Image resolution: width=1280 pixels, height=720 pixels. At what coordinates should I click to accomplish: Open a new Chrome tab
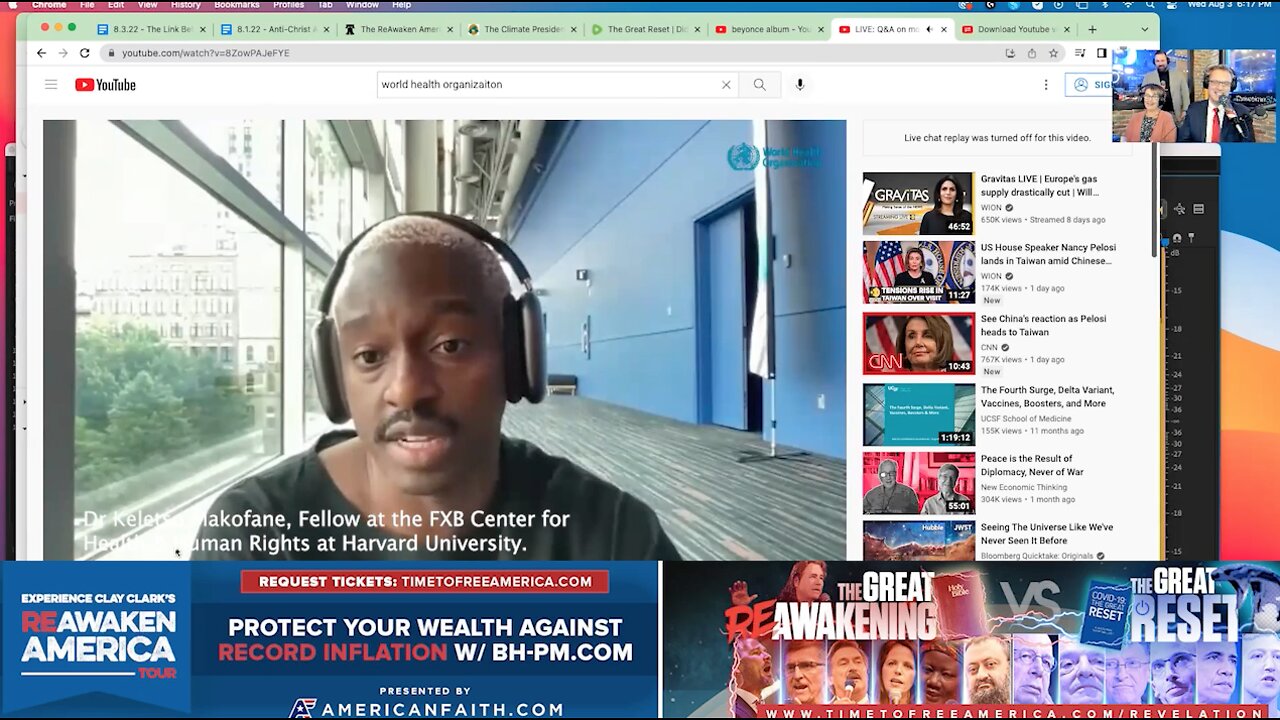[1092, 29]
